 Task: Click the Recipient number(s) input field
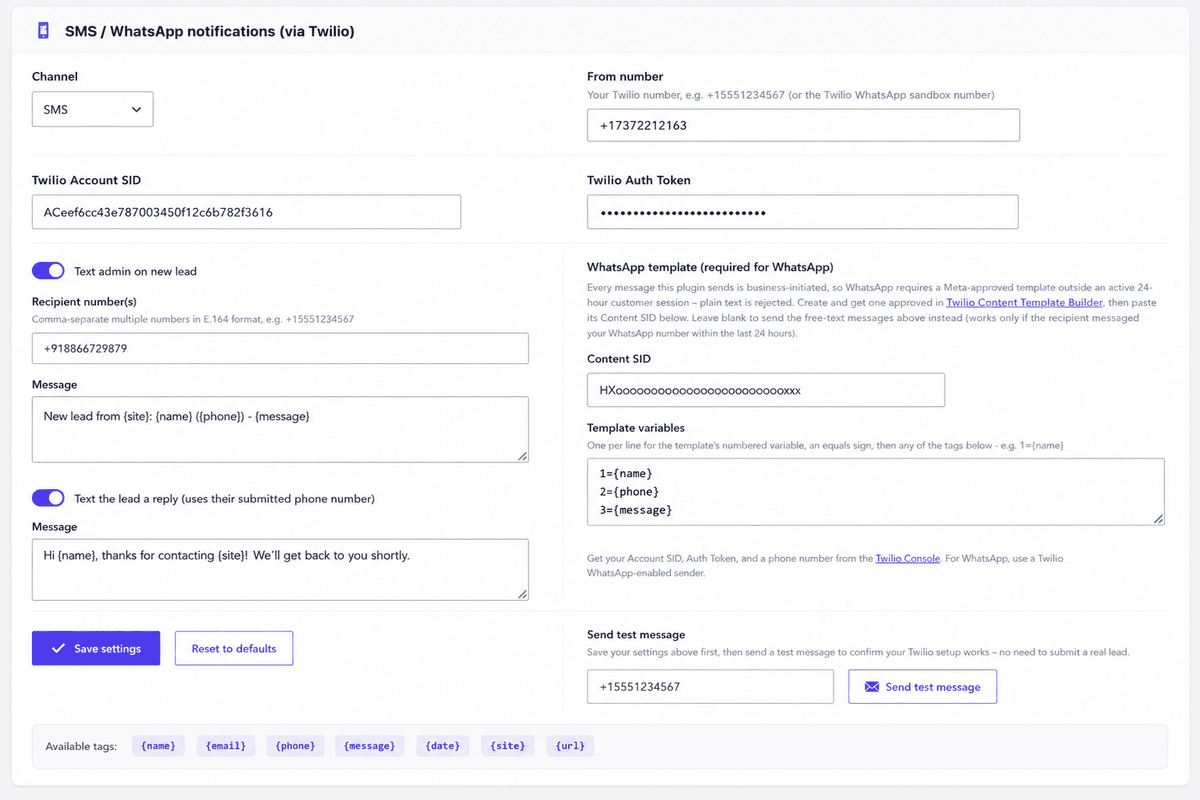tap(280, 348)
